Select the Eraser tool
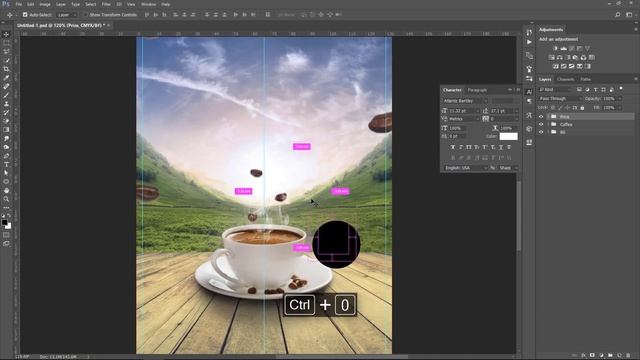This screenshot has height=360, width=640. click(x=6, y=121)
